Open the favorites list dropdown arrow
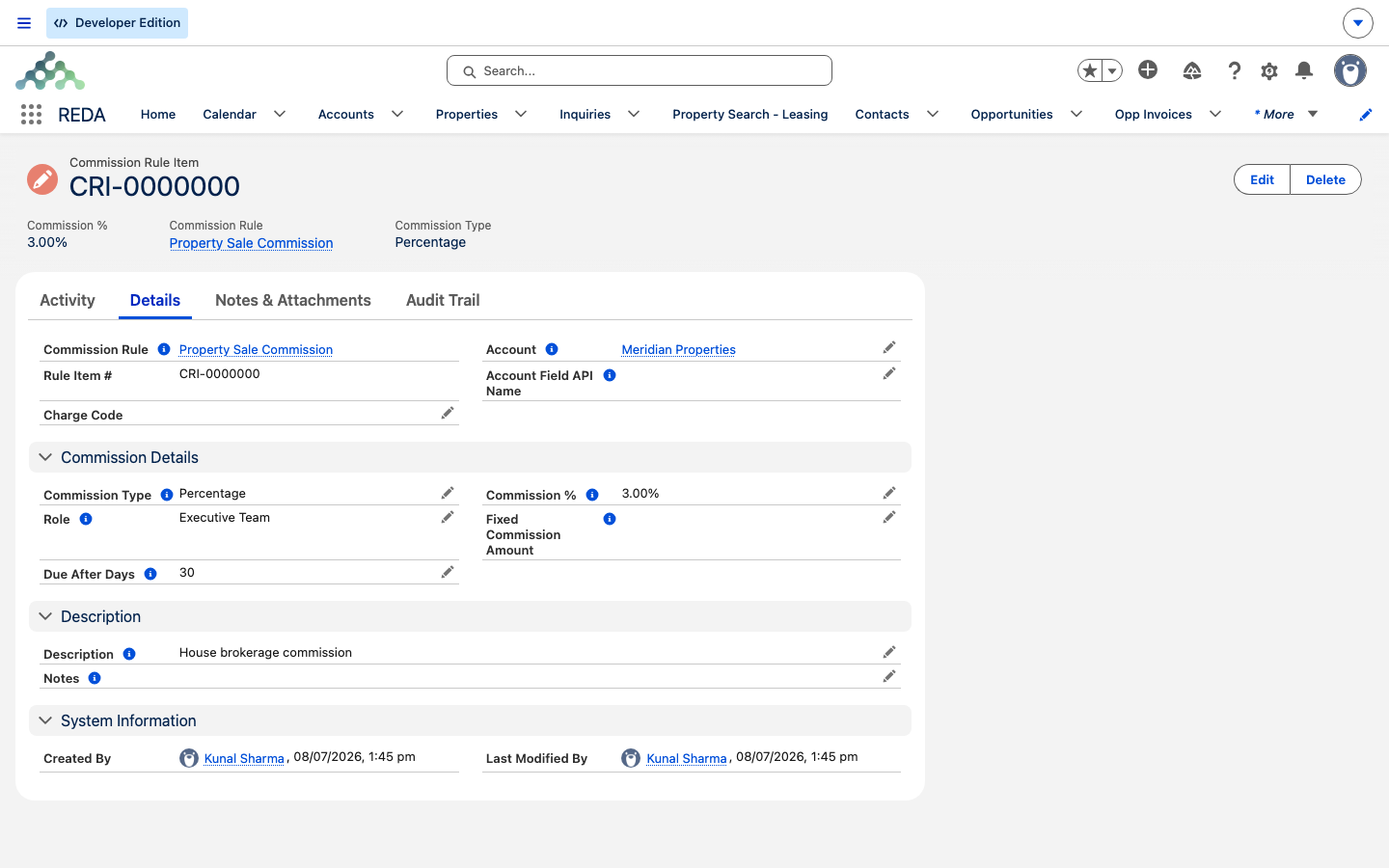This screenshot has height=868, width=1389. pos(1112,70)
